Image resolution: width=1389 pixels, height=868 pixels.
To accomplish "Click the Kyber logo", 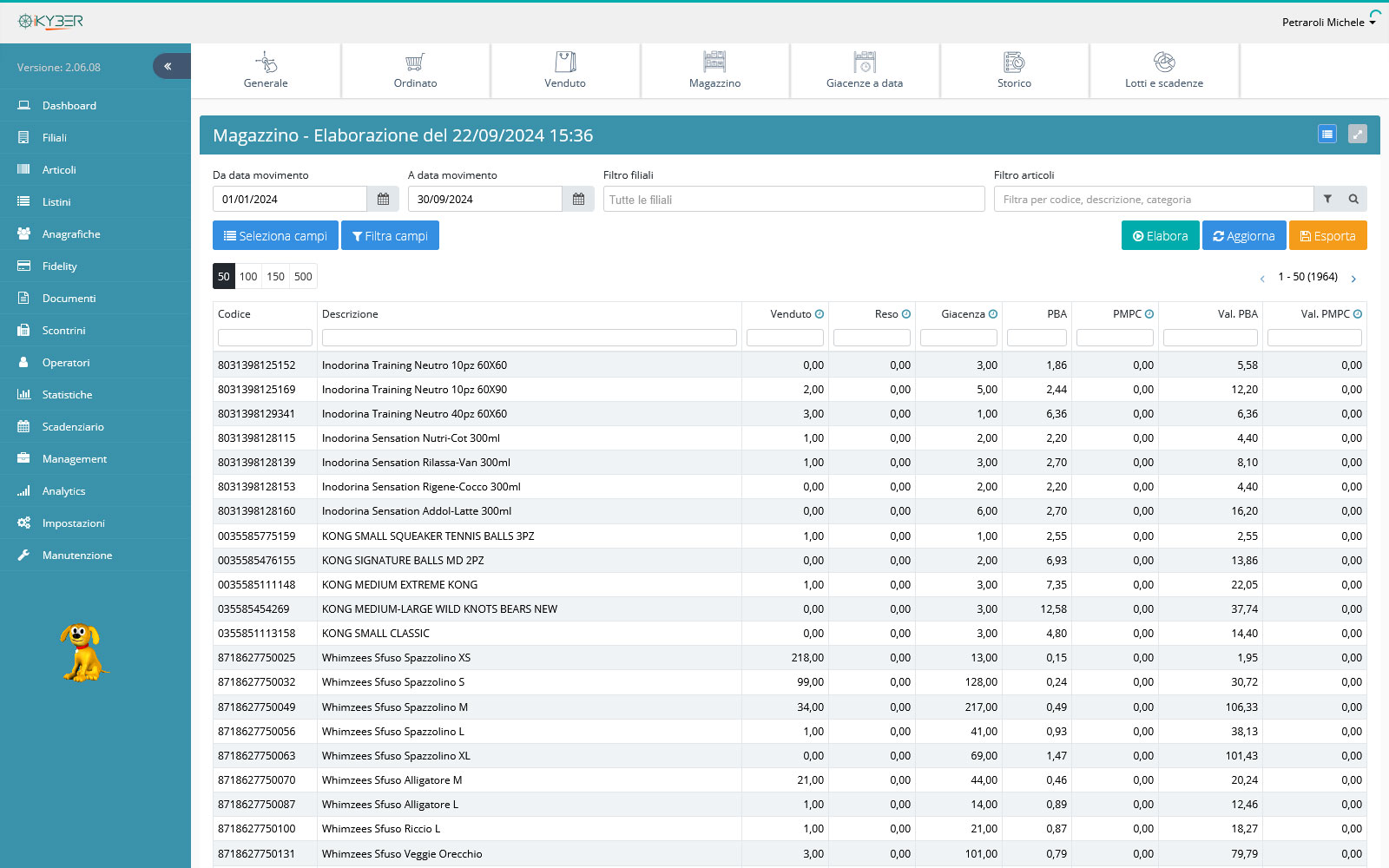I will (x=50, y=22).
